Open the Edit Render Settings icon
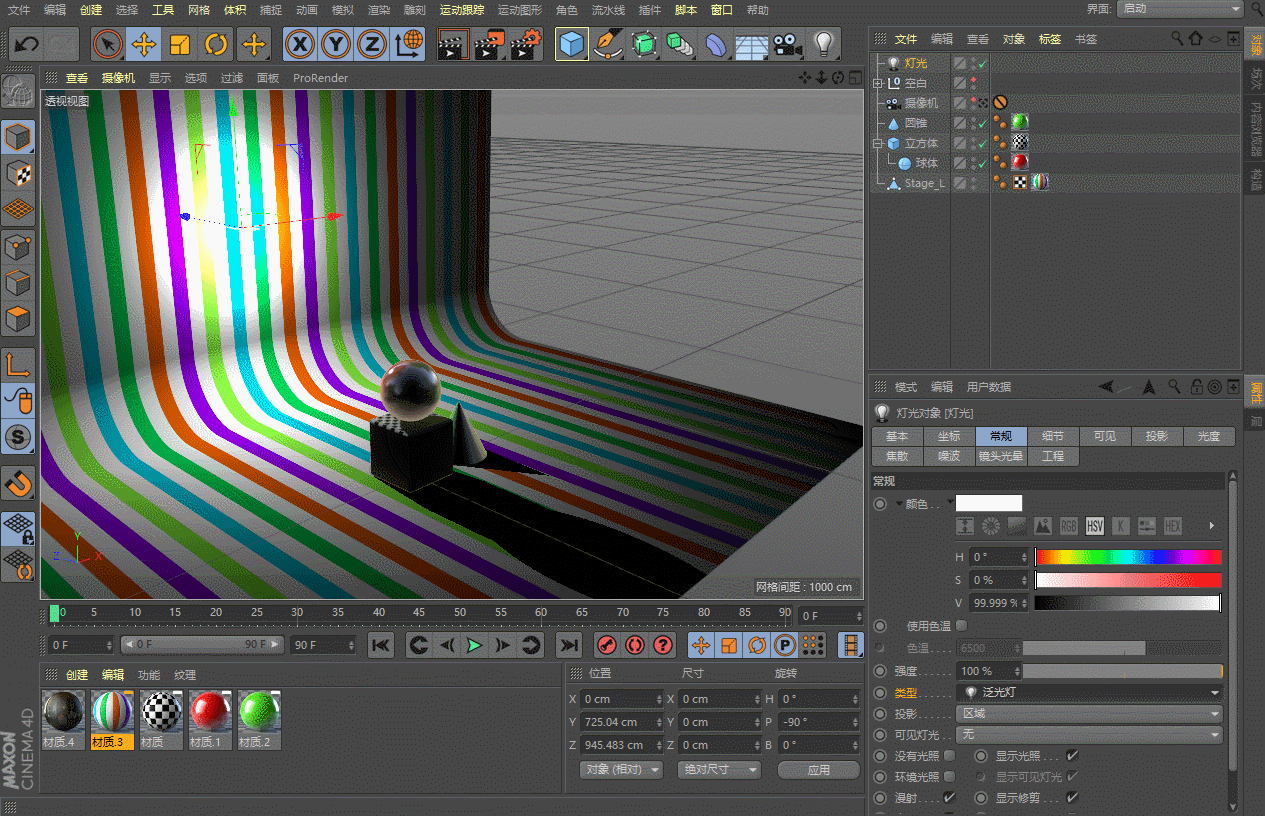This screenshot has width=1265, height=816. [x=525, y=45]
